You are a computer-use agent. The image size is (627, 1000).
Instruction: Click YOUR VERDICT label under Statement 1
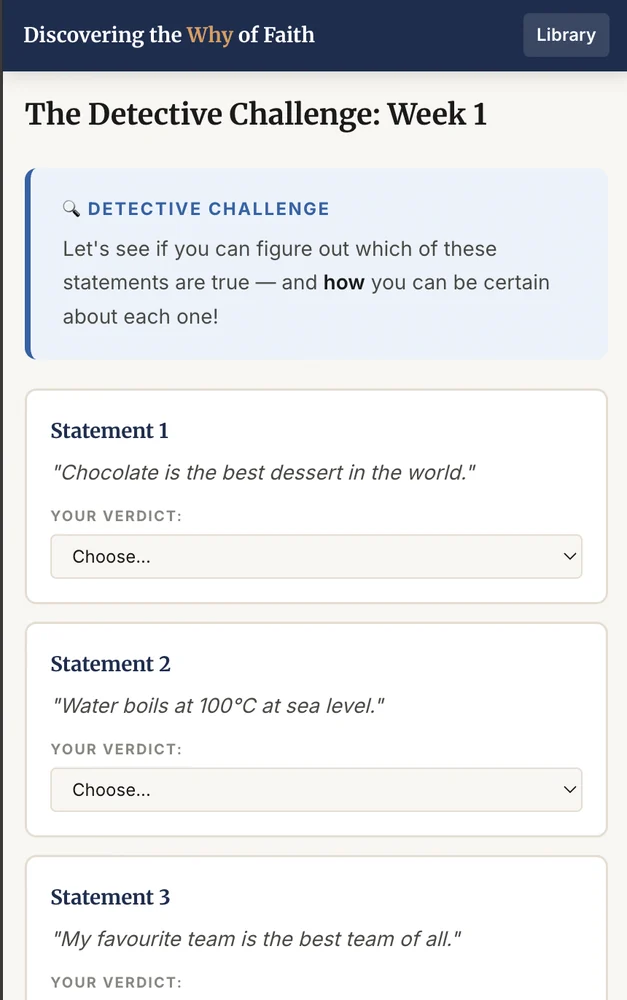click(116, 516)
